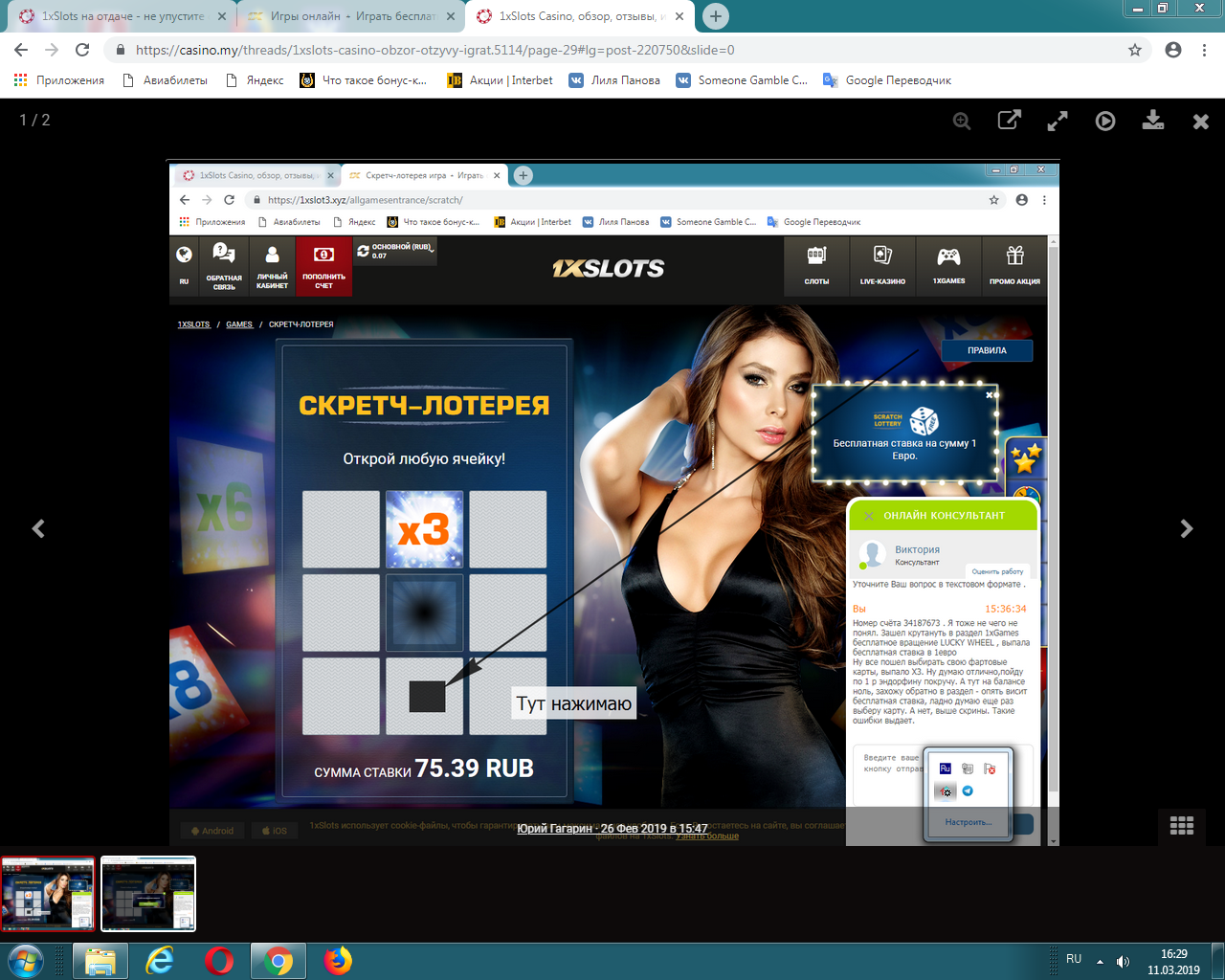This screenshot has height=980, width=1225.
Task: Go forward in browser history
Action: (52, 50)
